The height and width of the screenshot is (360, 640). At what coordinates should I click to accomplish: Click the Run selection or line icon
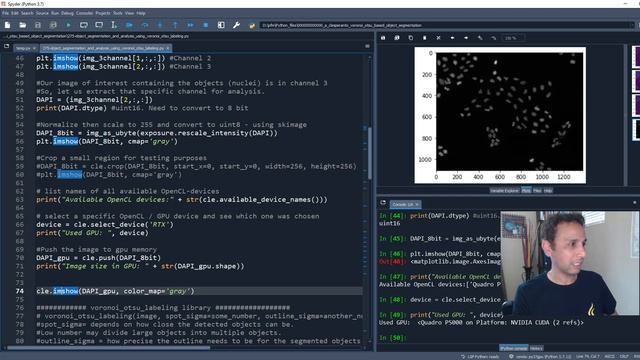[x=114, y=25]
